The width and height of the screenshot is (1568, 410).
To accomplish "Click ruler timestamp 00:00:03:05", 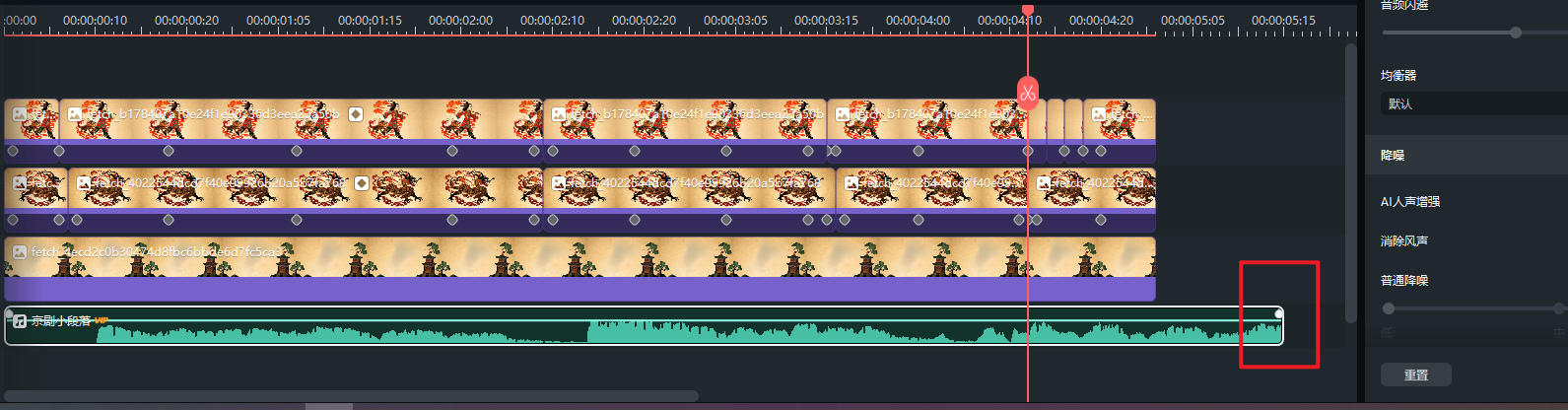I will 735,20.
